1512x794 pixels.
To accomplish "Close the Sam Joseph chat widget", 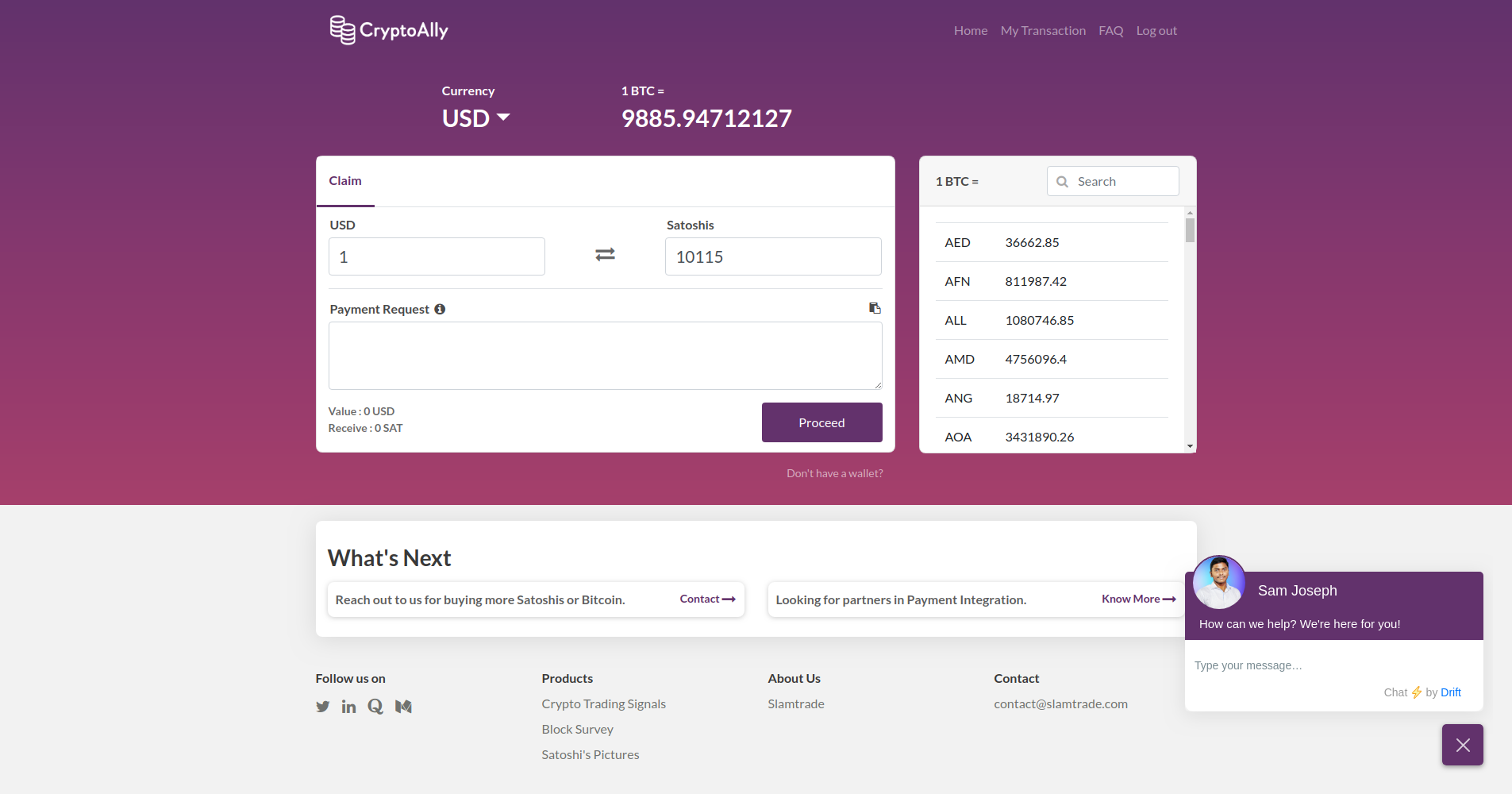I will pyautogui.click(x=1461, y=744).
